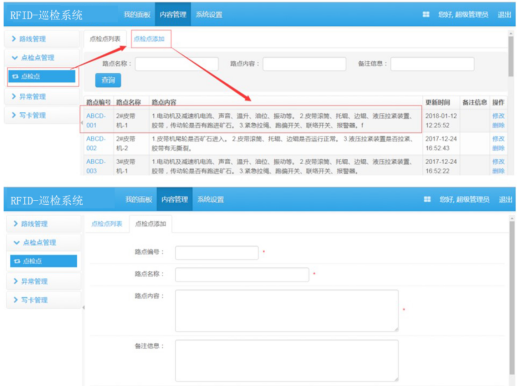
Task: Focus the 路点内容 search field
Action: [x=304, y=64]
